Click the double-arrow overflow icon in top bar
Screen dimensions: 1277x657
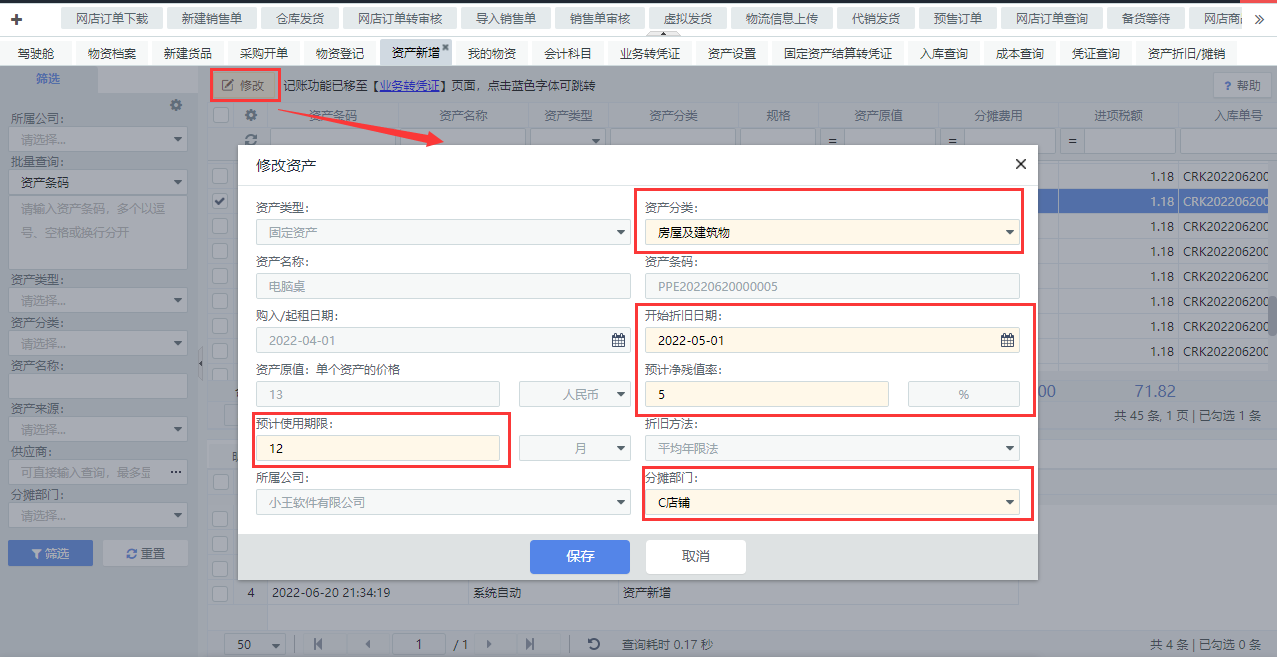pyautogui.click(x=1258, y=19)
